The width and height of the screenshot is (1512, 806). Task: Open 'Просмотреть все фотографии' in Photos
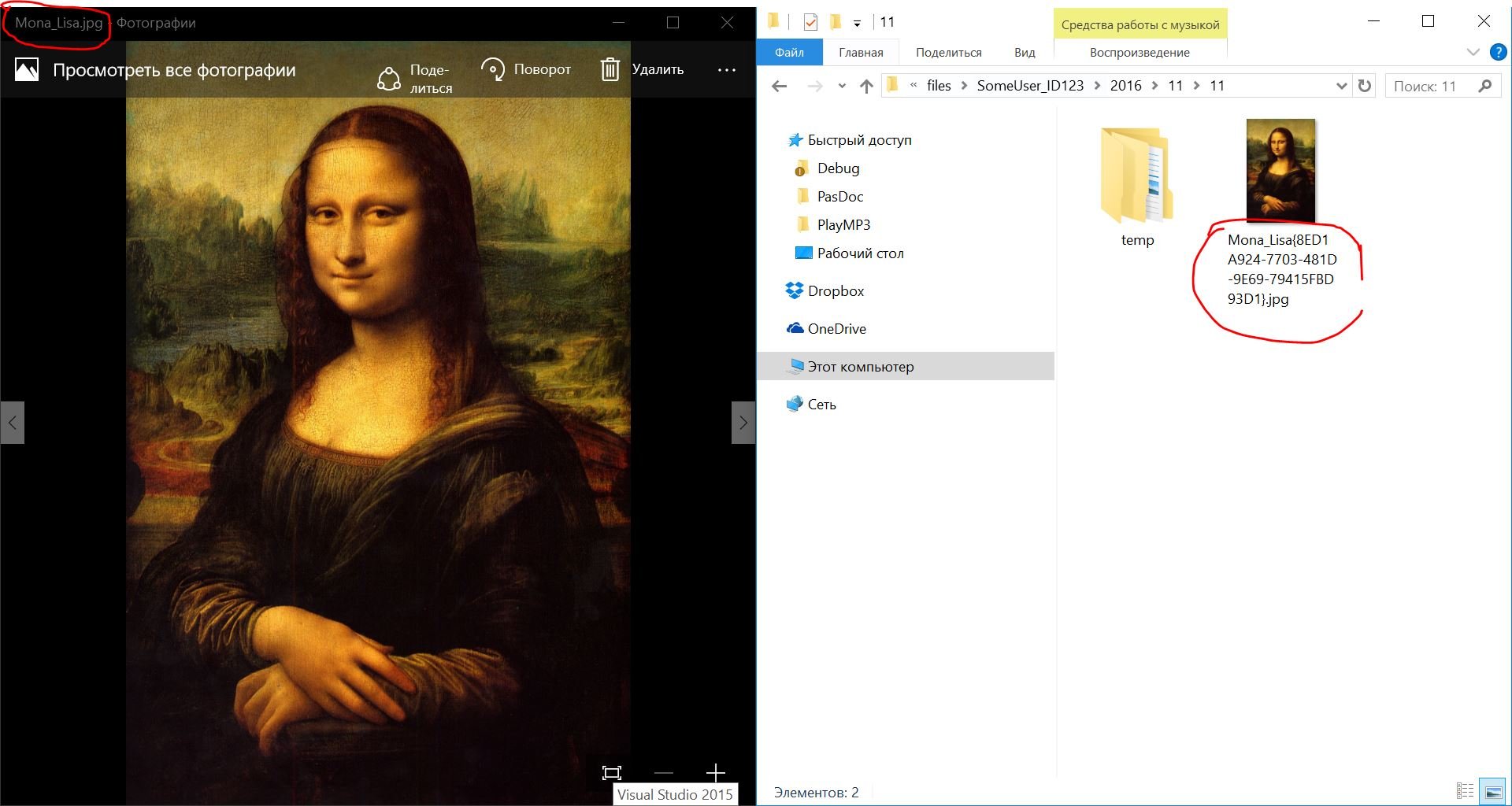(174, 70)
